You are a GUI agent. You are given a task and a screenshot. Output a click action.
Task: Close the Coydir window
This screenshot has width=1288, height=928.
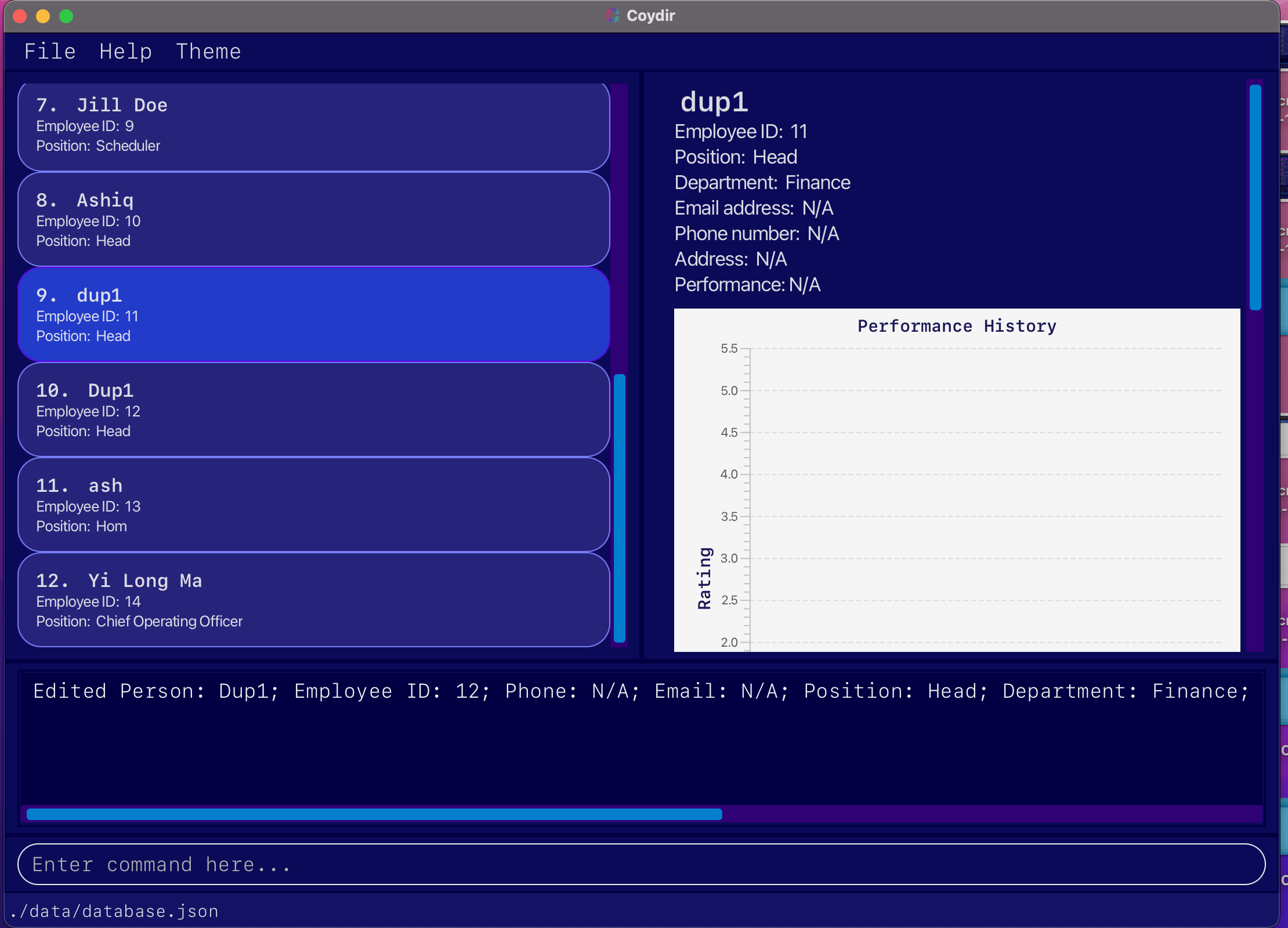coord(20,16)
